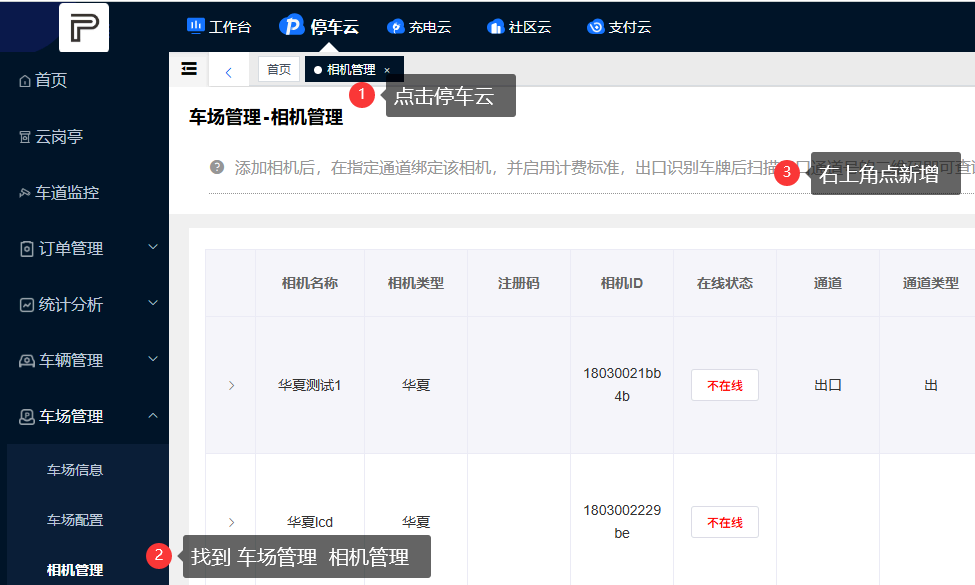Click the 华夏lcd camera name cell
975x585 pixels.
[x=310, y=522]
